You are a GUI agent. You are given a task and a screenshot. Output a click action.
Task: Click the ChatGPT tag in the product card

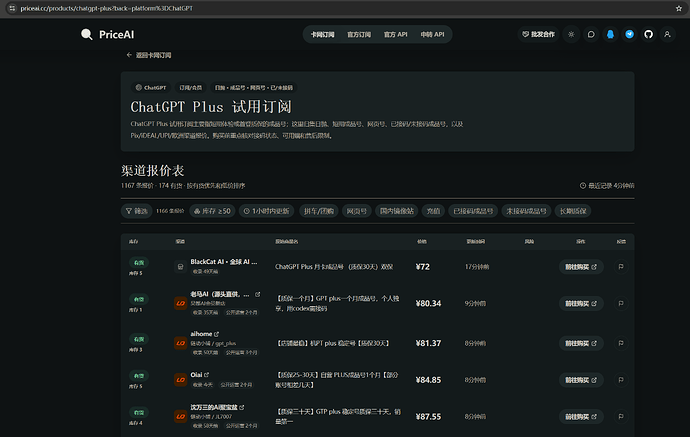click(x=151, y=88)
